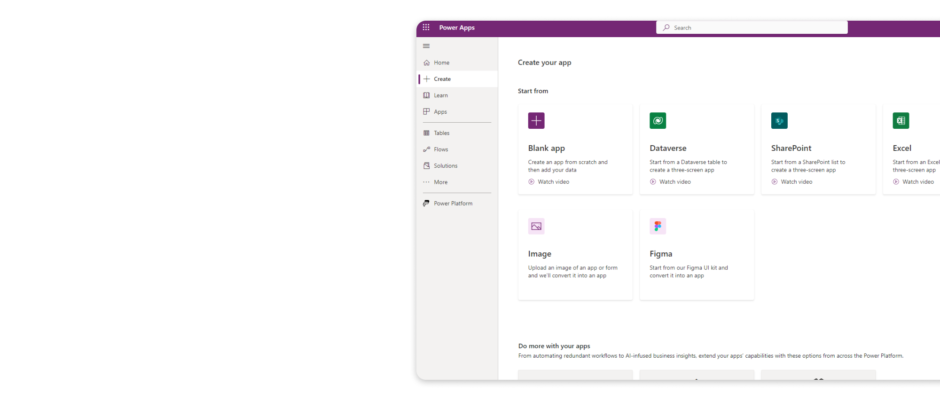
Task: Click the Create plus icon in sidebar
Action: click(426, 79)
